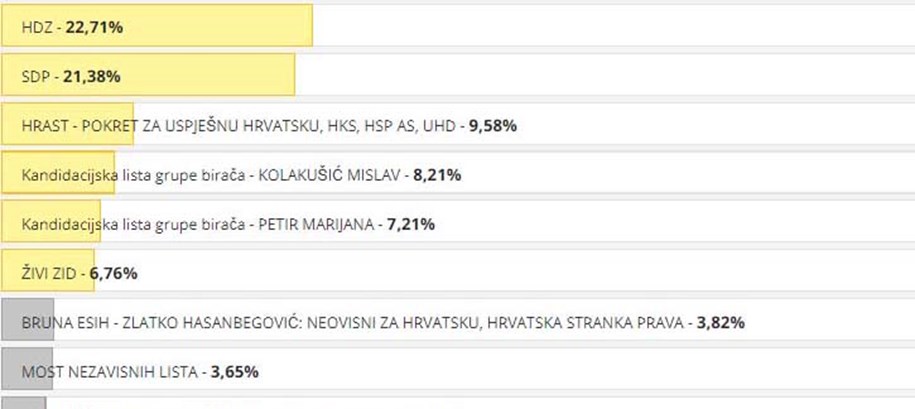
Task: Click the gray bar for MOST NEZAVISNIH LISTA
Action: click(27, 369)
